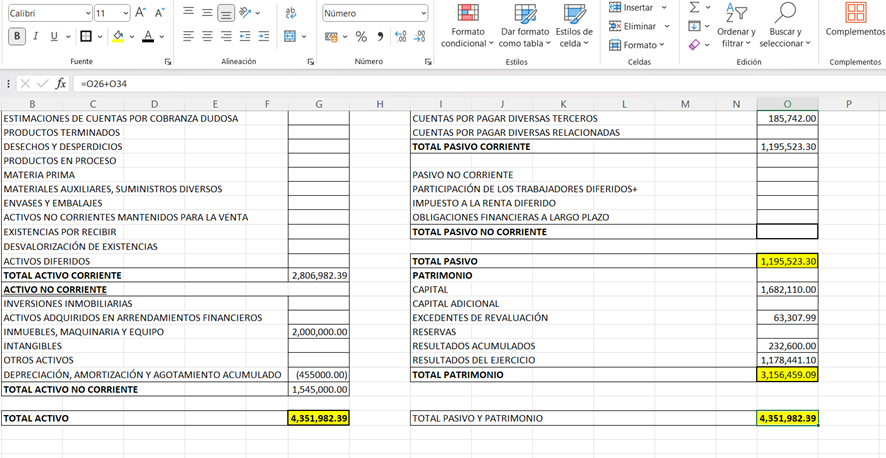
Task: Open the Formato cells menu
Action: click(x=637, y=45)
